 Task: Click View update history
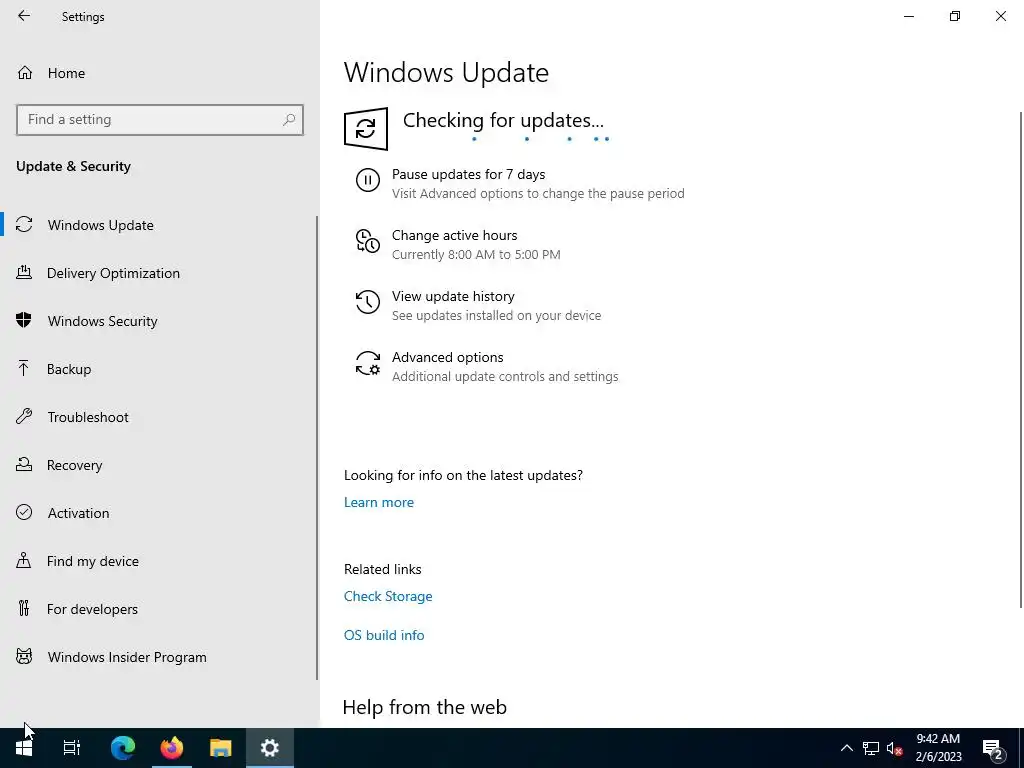click(453, 296)
